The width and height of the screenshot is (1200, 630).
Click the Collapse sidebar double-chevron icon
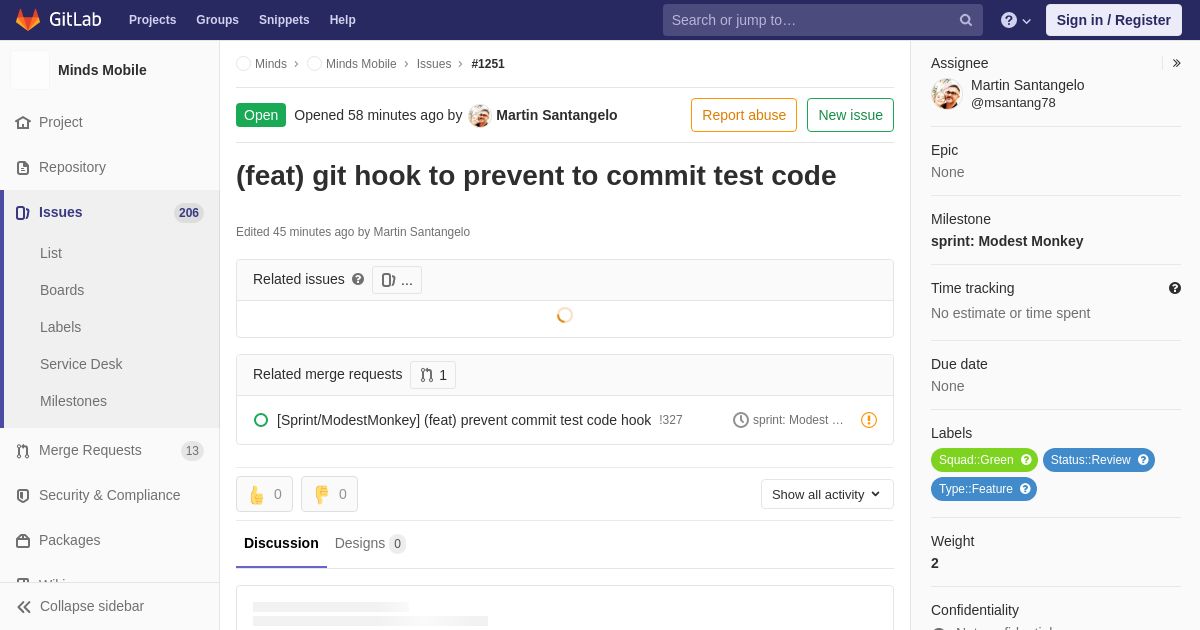[24, 606]
